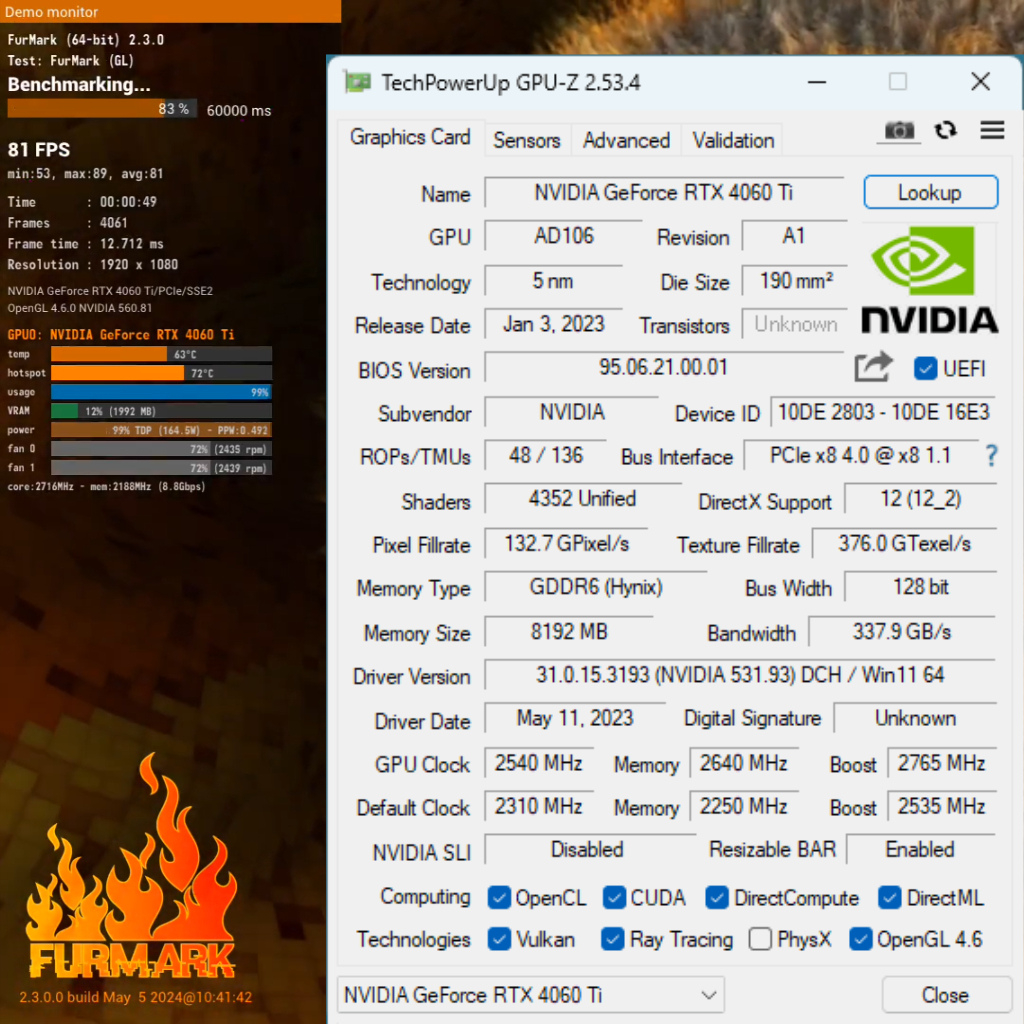Enable the PhysX checkbox
The height and width of the screenshot is (1024, 1024).
(760, 939)
